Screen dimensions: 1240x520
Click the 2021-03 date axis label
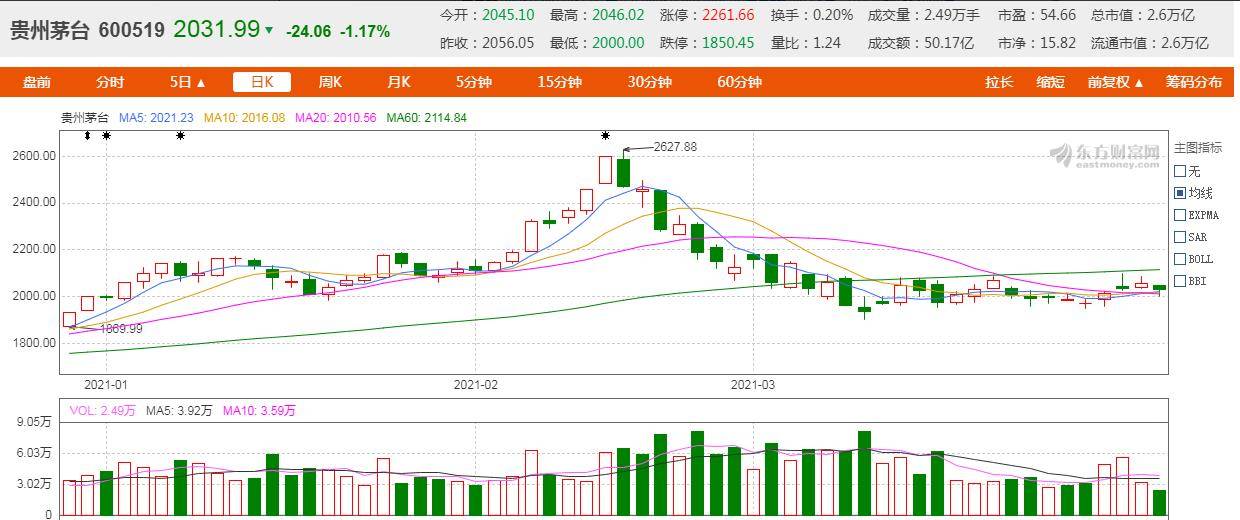(753, 384)
